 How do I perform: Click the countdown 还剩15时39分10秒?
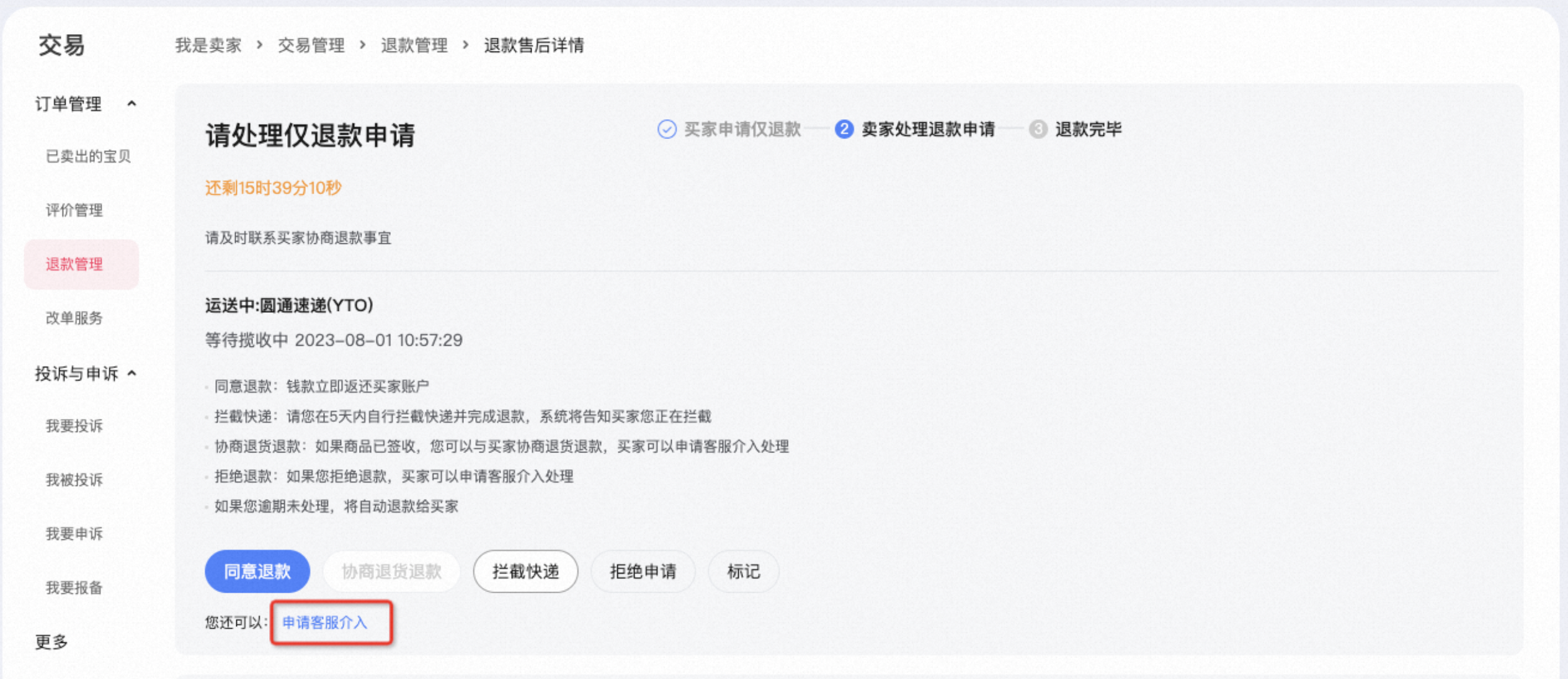point(274,187)
